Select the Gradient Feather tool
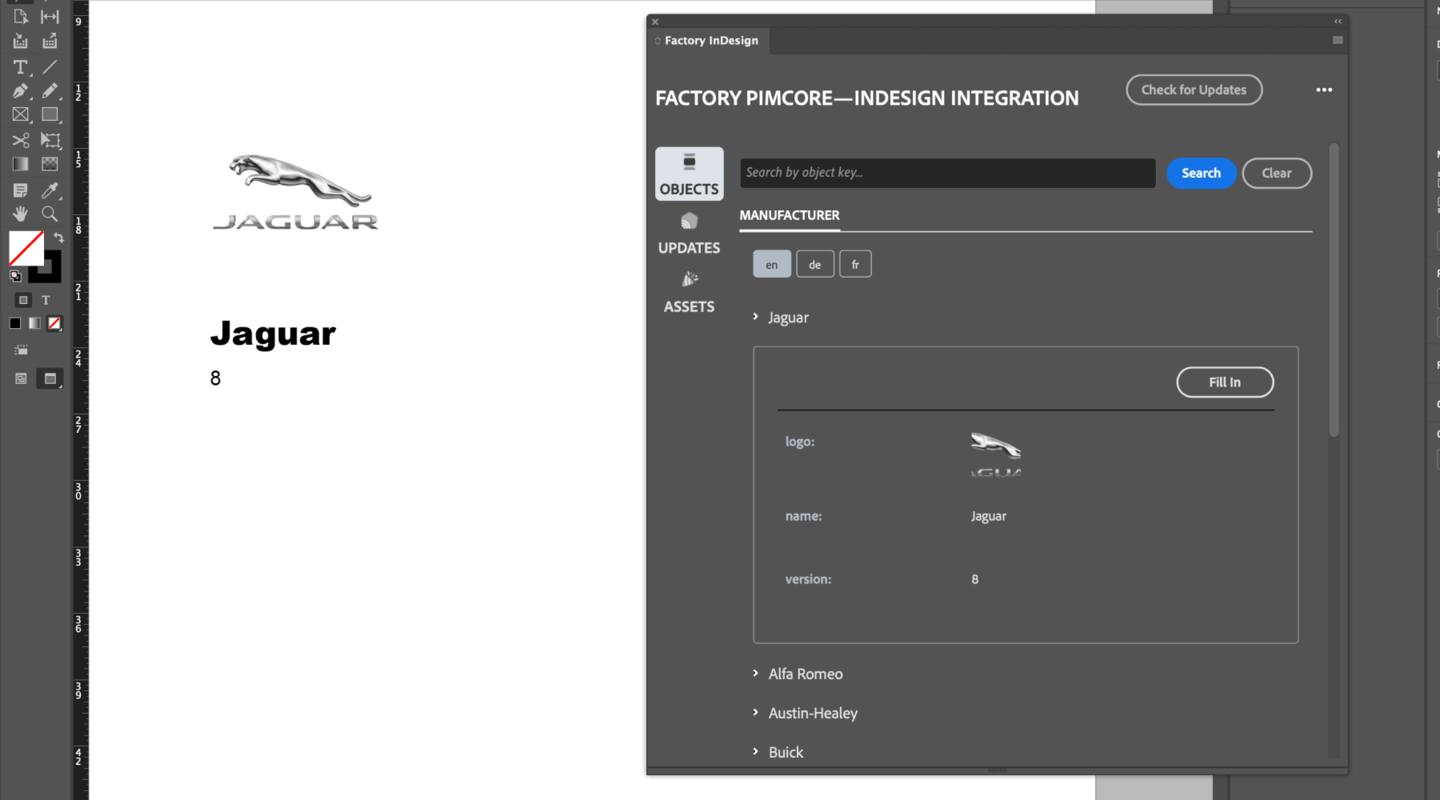The image size is (1440, 800). (50, 164)
